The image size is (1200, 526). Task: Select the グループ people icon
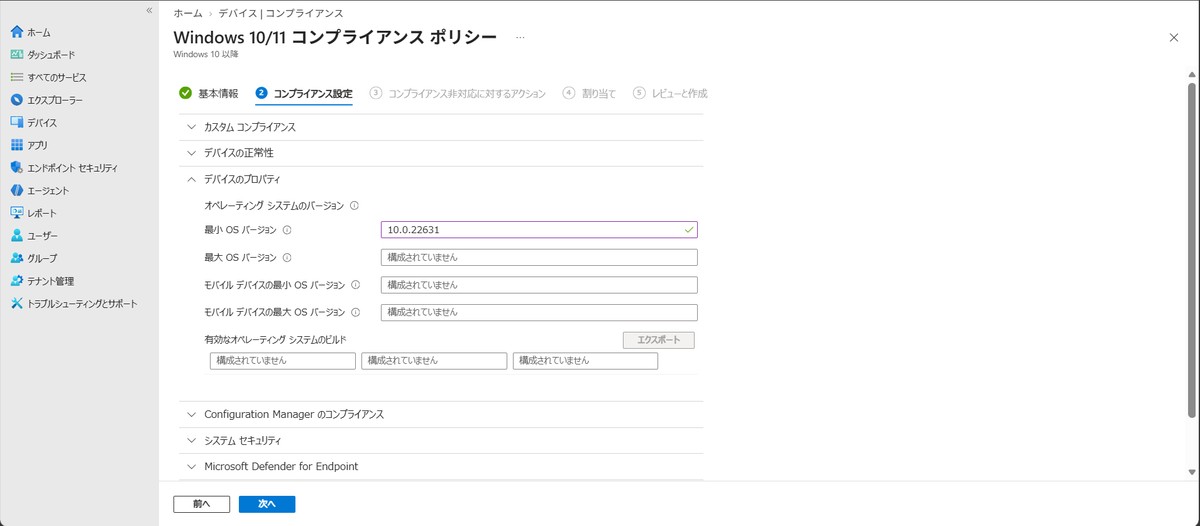tap(16, 258)
